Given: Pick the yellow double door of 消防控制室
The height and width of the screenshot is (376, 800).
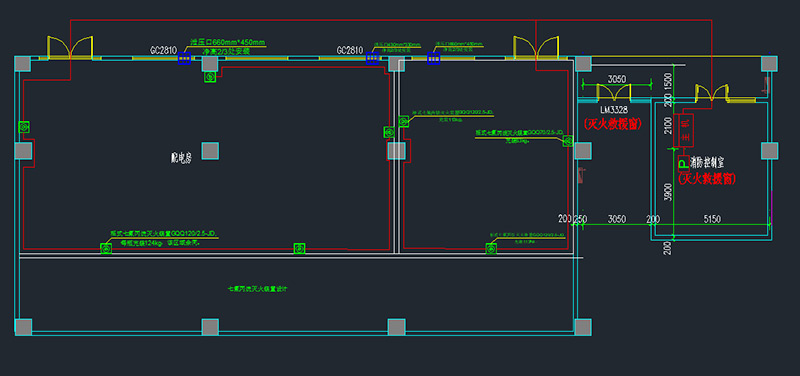Looking at the screenshot, I should click(x=712, y=92).
